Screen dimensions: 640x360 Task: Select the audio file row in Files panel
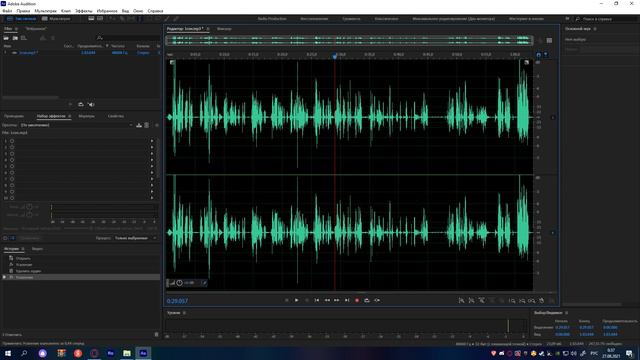click(82, 53)
